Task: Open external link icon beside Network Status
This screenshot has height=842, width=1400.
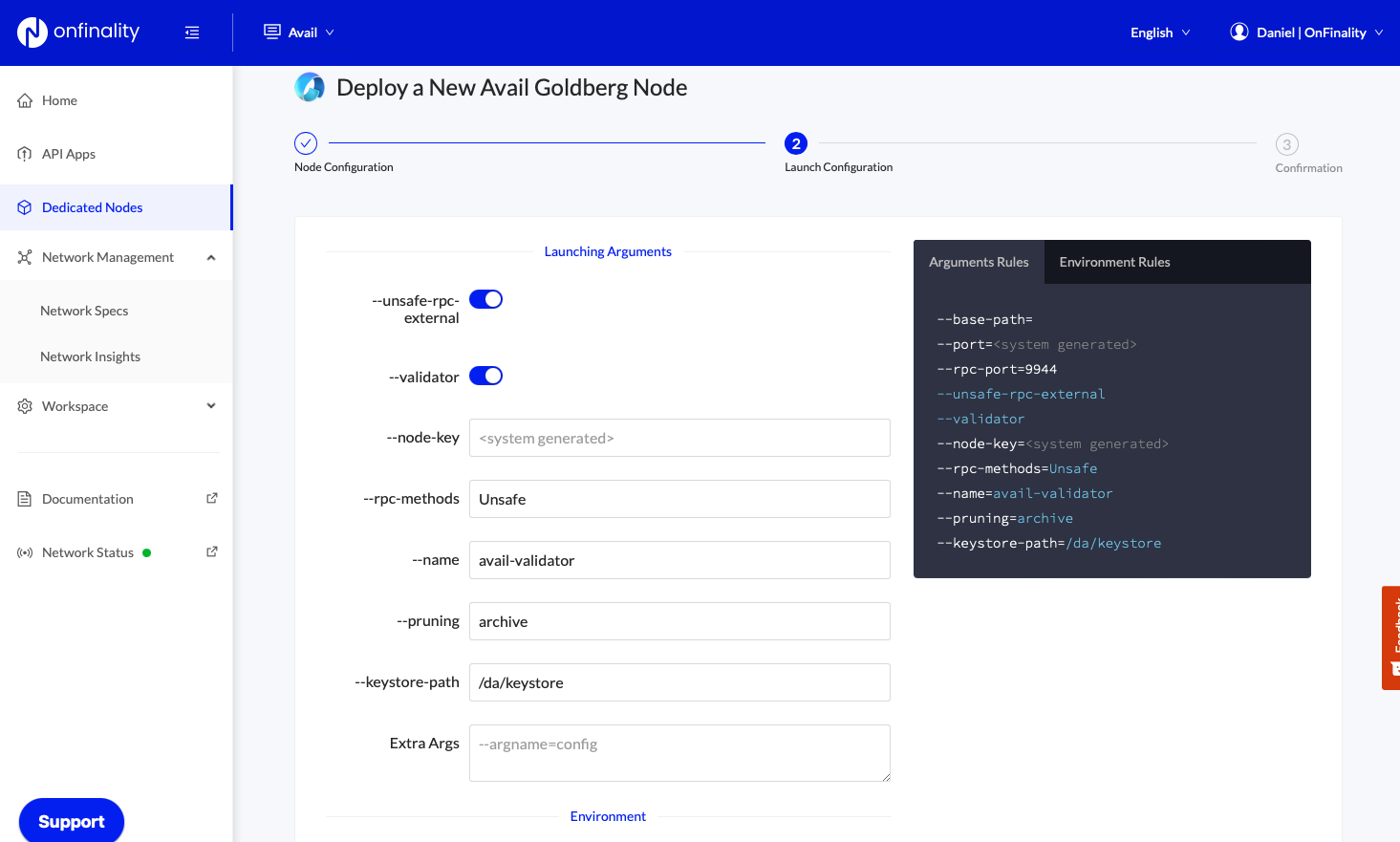Action: 212,552
